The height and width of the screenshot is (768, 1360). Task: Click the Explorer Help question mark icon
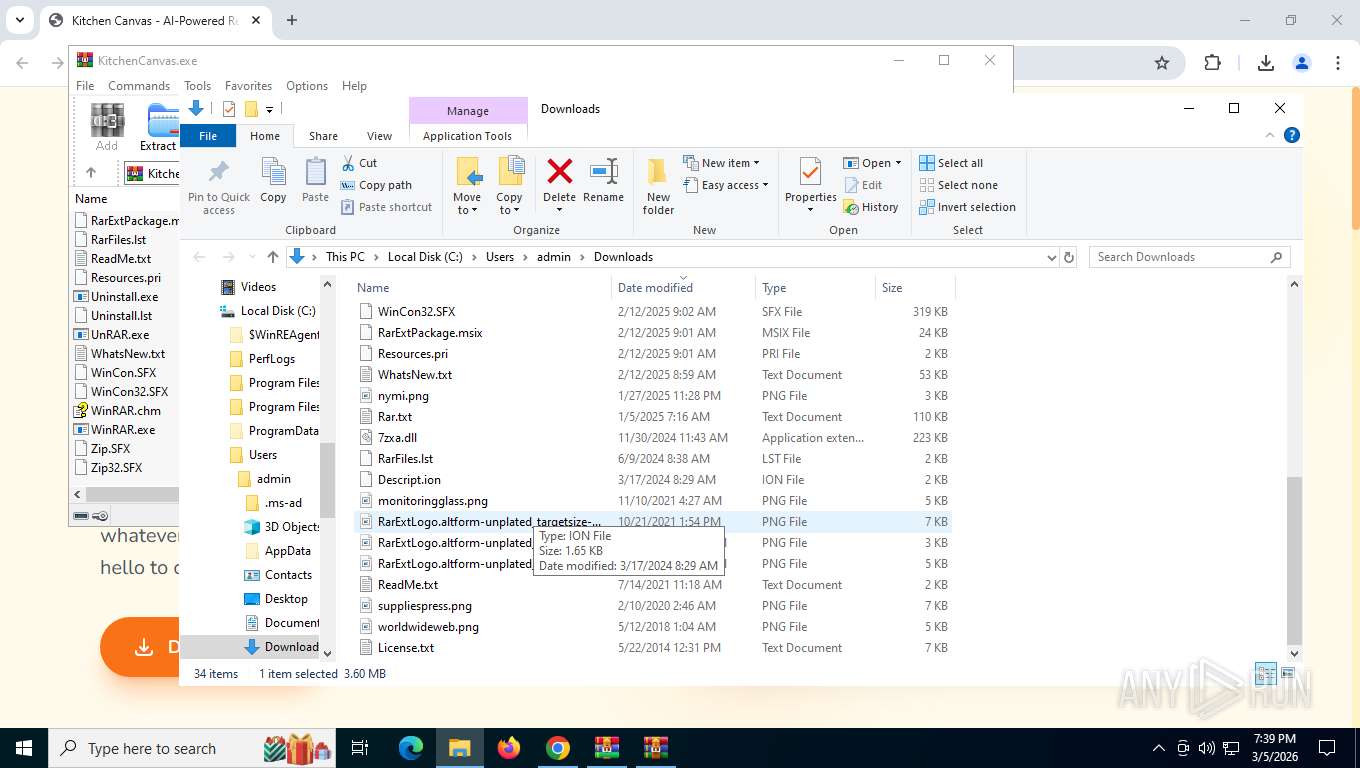click(1291, 135)
